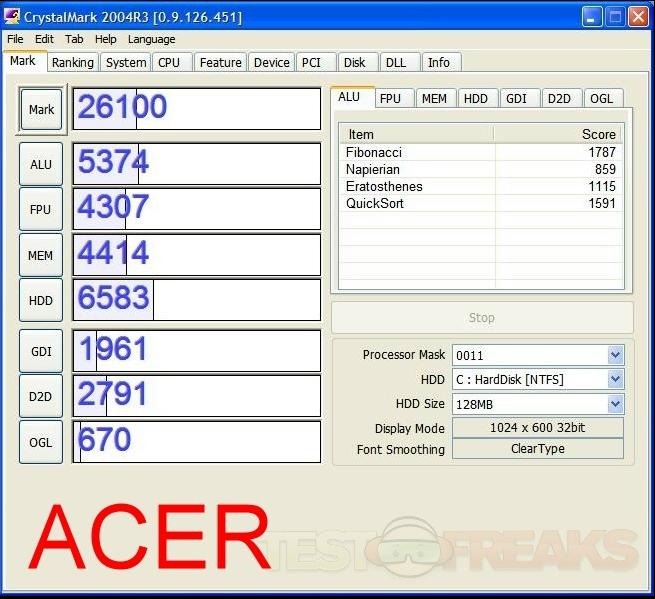
Task: Expand the Processor Mask dropdown
Action: coord(614,355)
